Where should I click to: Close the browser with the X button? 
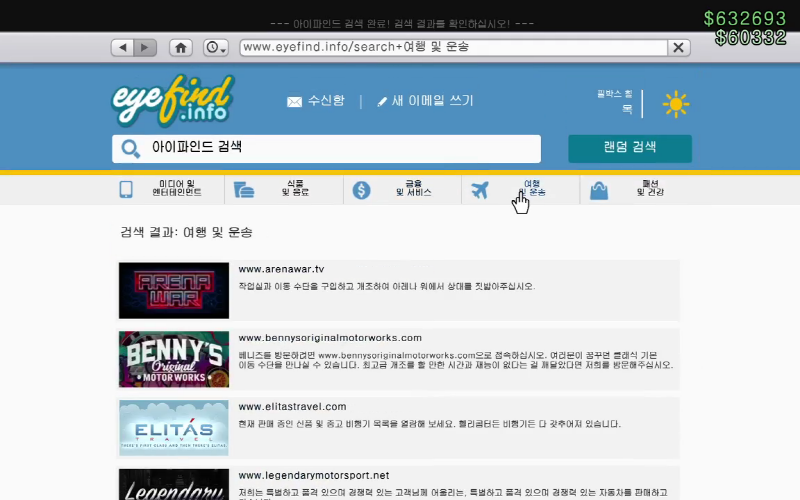pyautogui.click(x=678, y=47)
